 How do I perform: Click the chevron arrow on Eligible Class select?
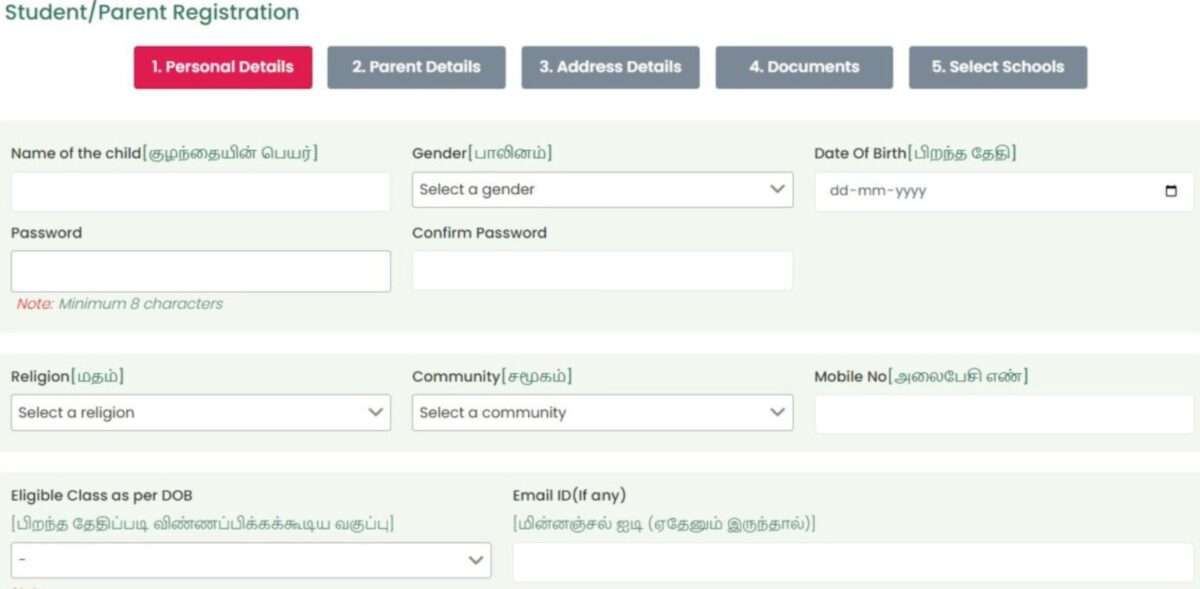pos(476,561)
